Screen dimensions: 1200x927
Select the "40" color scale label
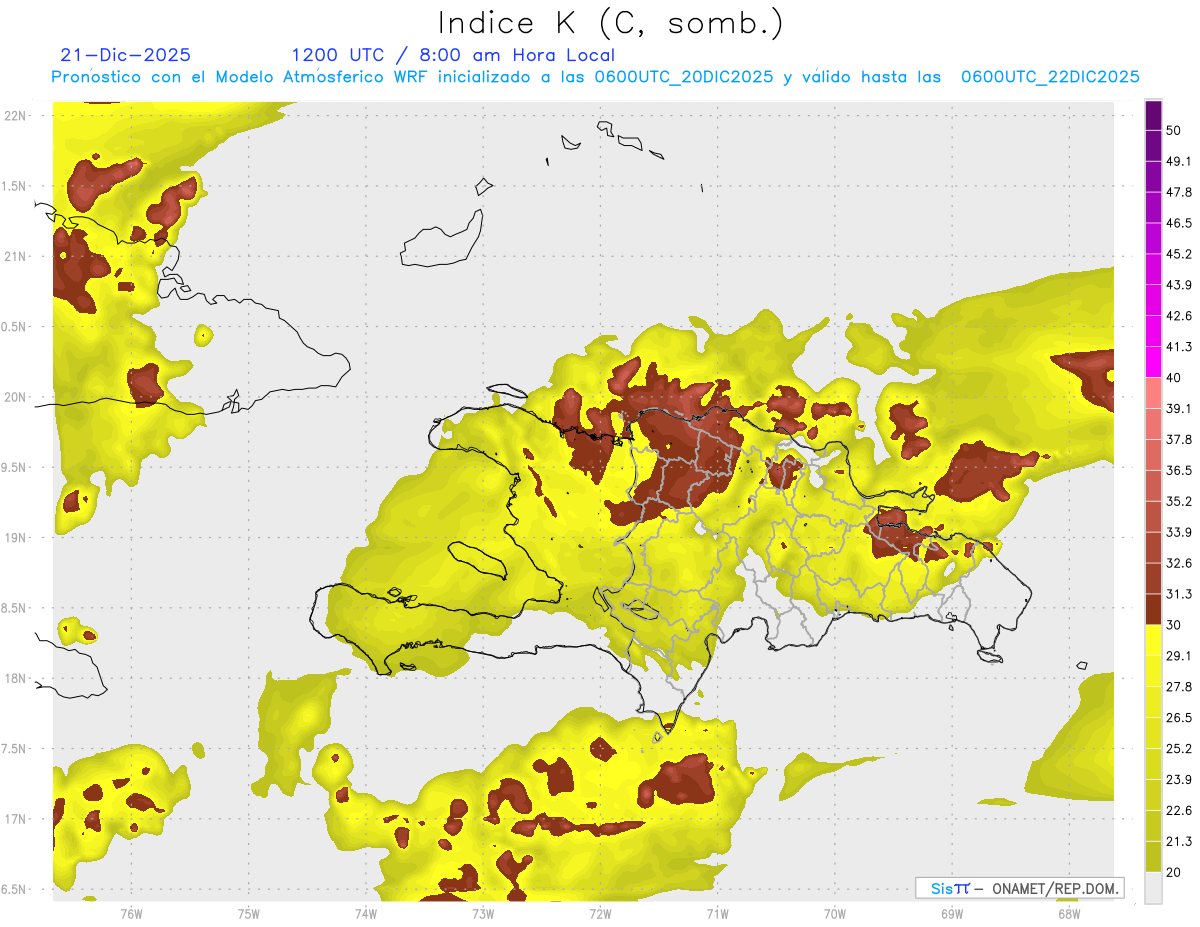point(1174,378)
